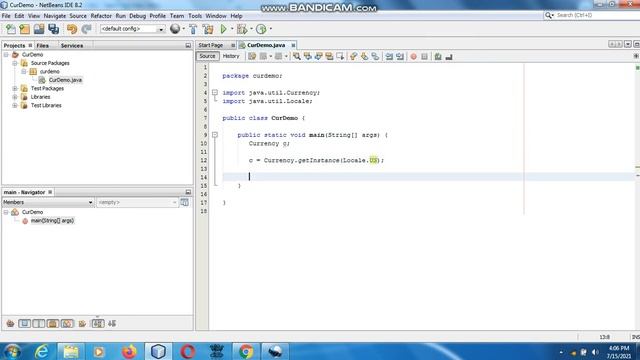Click the Find Selection magnifier icon in editor

point(297,56)
